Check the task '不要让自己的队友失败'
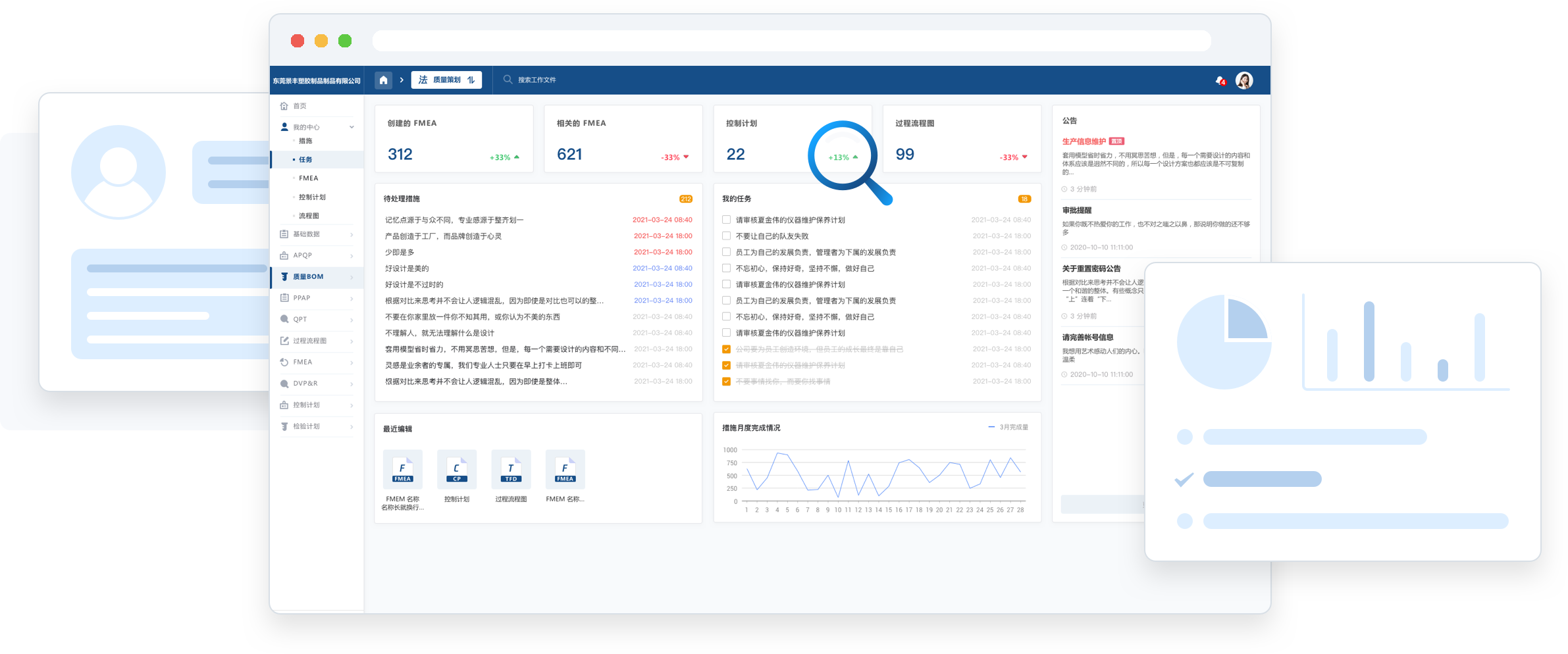 [x=726, y=236]
